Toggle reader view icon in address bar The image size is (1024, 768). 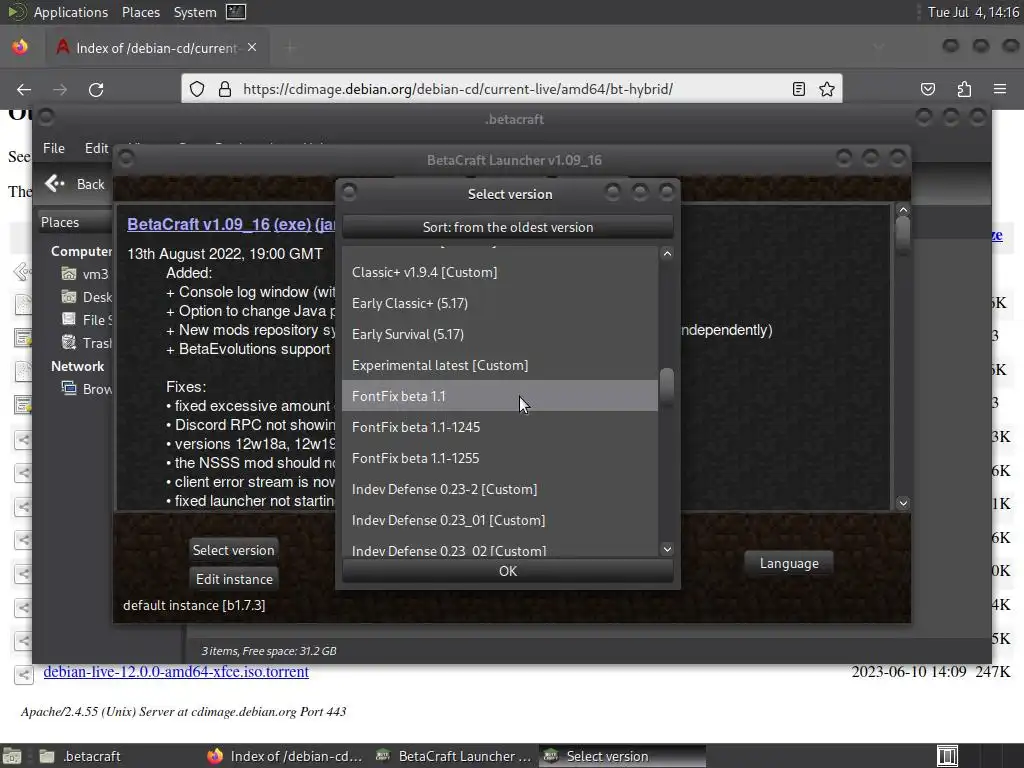[799, 89]
